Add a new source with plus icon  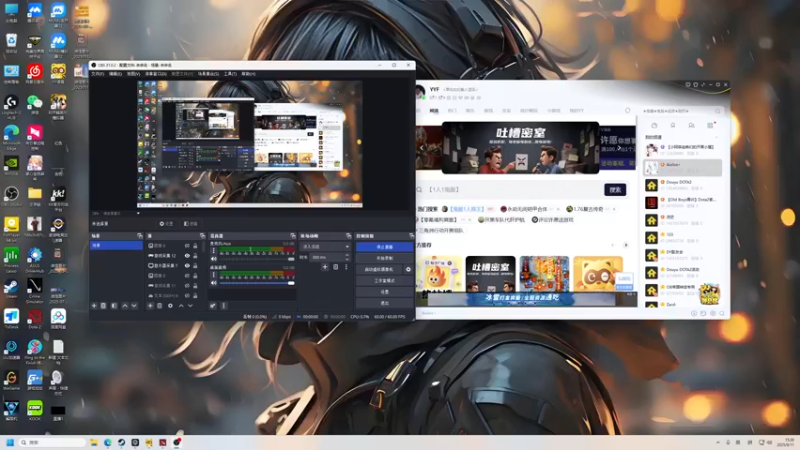click(150, 306)
